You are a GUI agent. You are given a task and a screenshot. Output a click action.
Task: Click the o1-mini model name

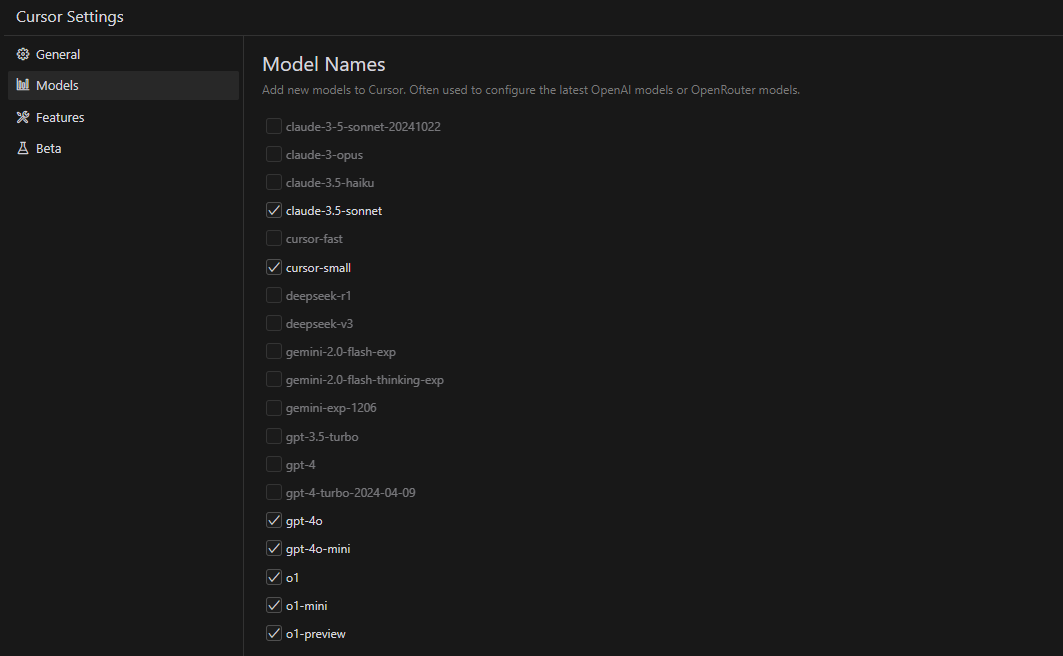coord(306,606)
